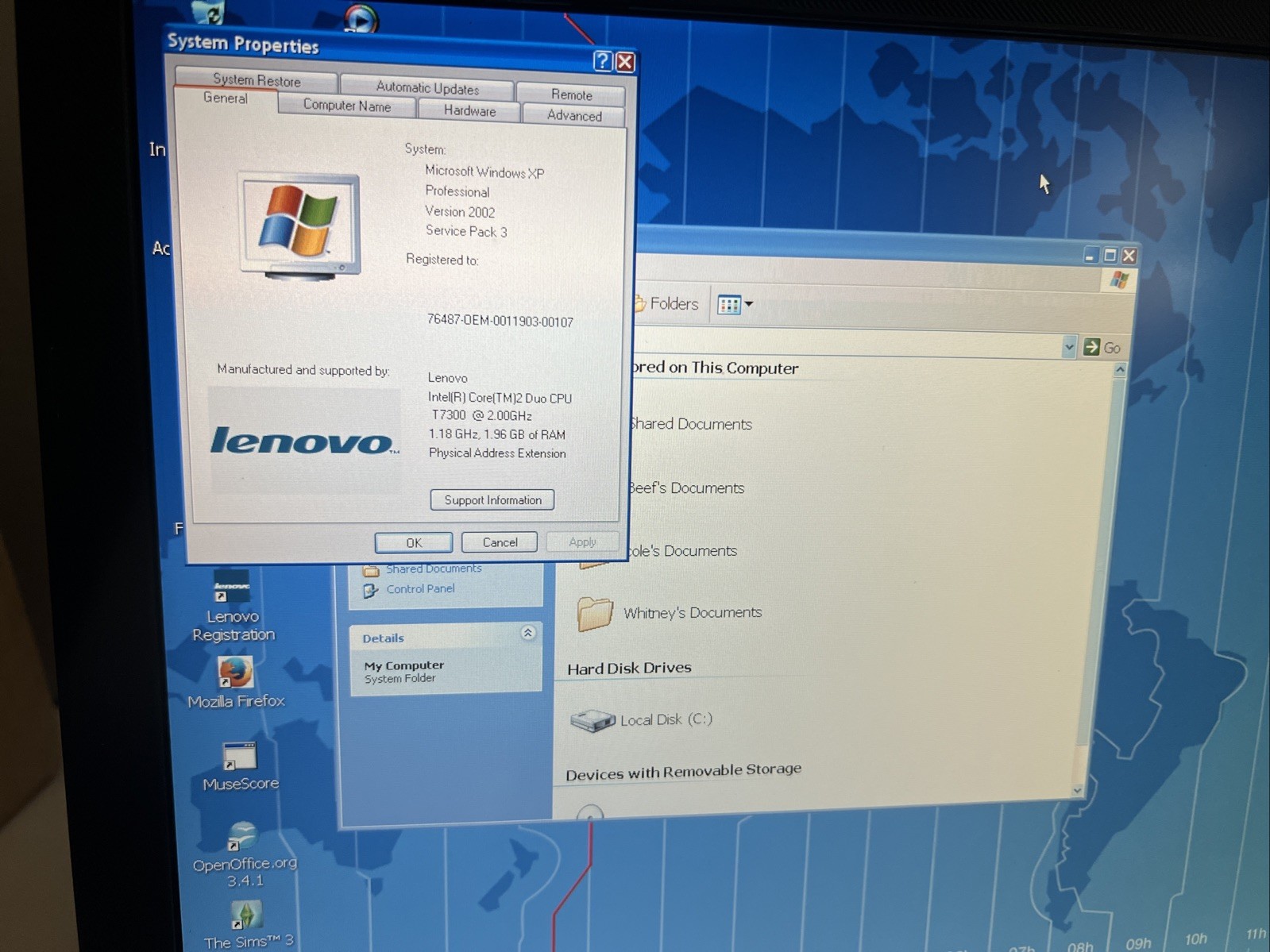Expand the address bar dropdown arrow
The height and width of the screenshot is (952, 1270).
[x=1068, y=347]
